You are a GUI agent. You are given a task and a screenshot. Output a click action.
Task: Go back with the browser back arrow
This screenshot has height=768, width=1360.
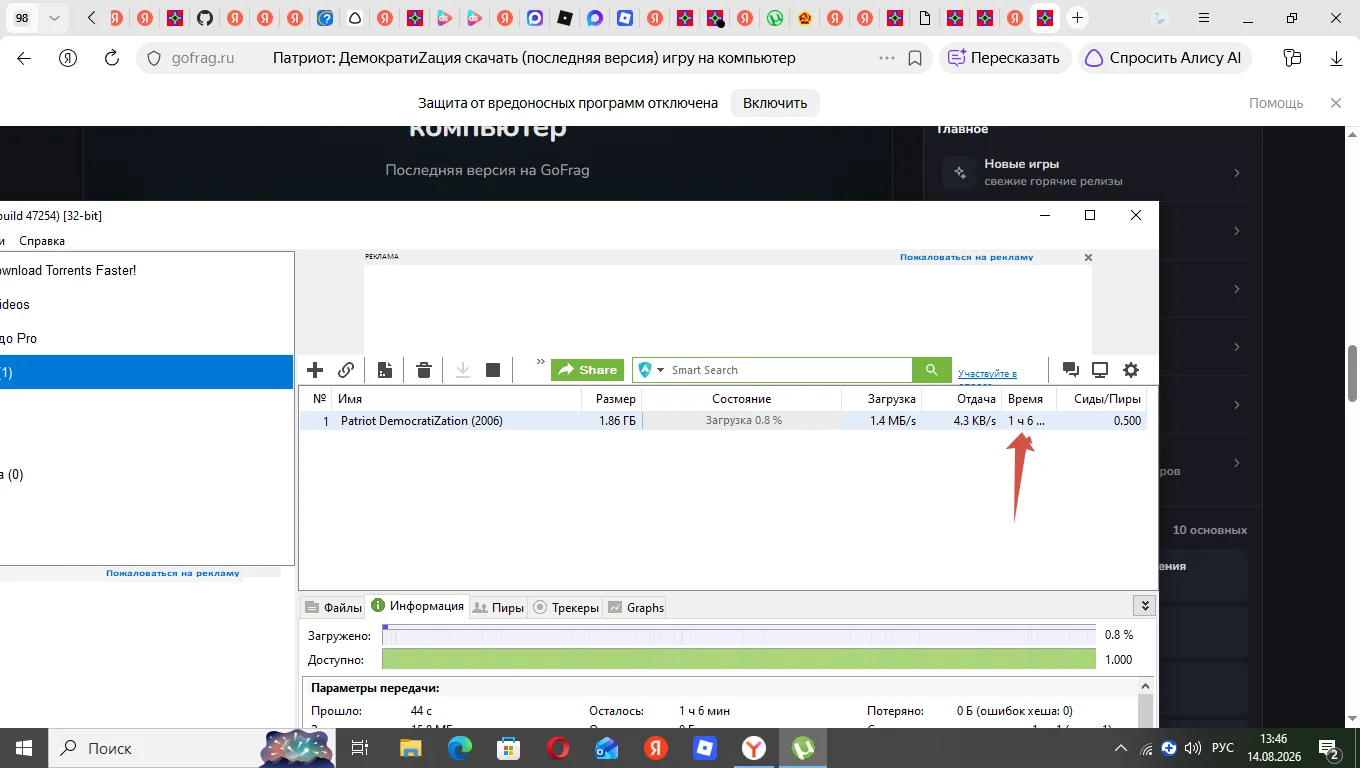click(x=24, y=58)
